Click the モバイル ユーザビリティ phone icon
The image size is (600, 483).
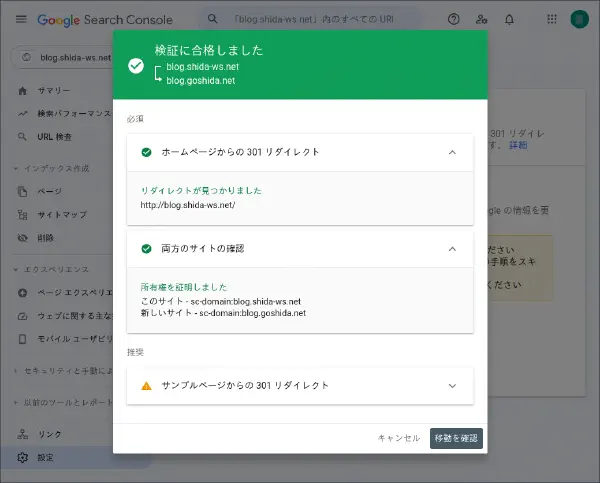[x=23, y=339]
